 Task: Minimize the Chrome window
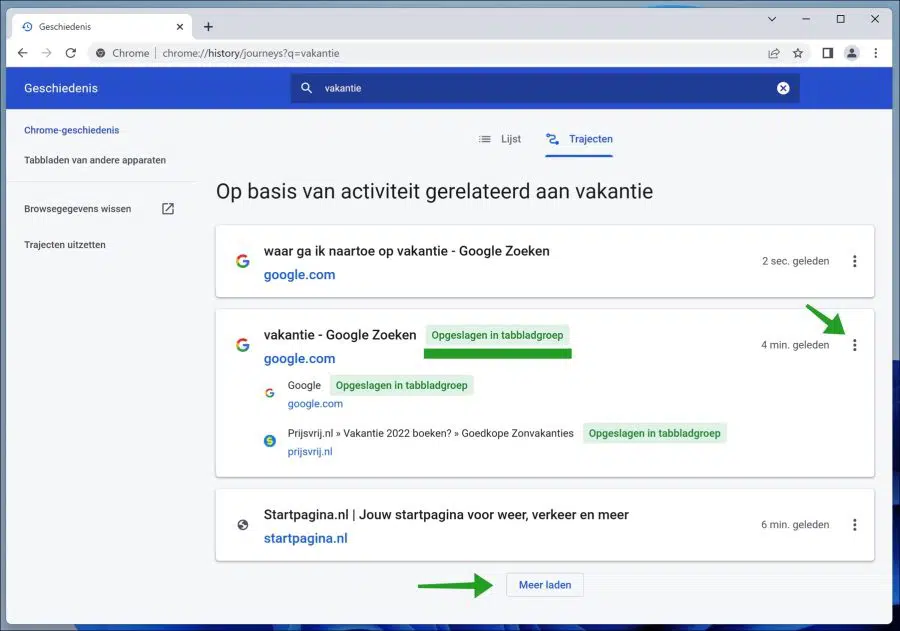coord(806,19)
